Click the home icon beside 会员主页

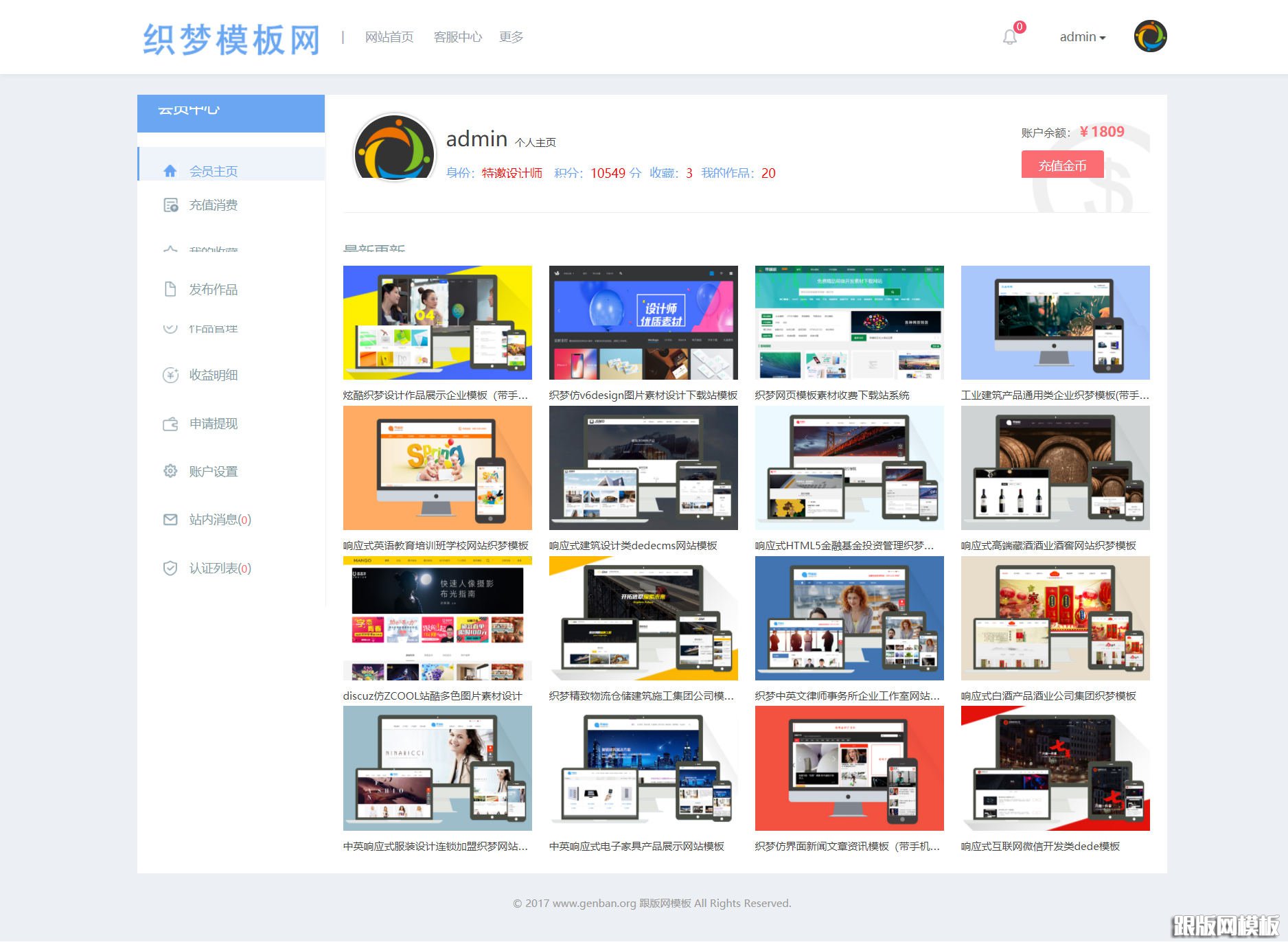[x=170, y=171]
